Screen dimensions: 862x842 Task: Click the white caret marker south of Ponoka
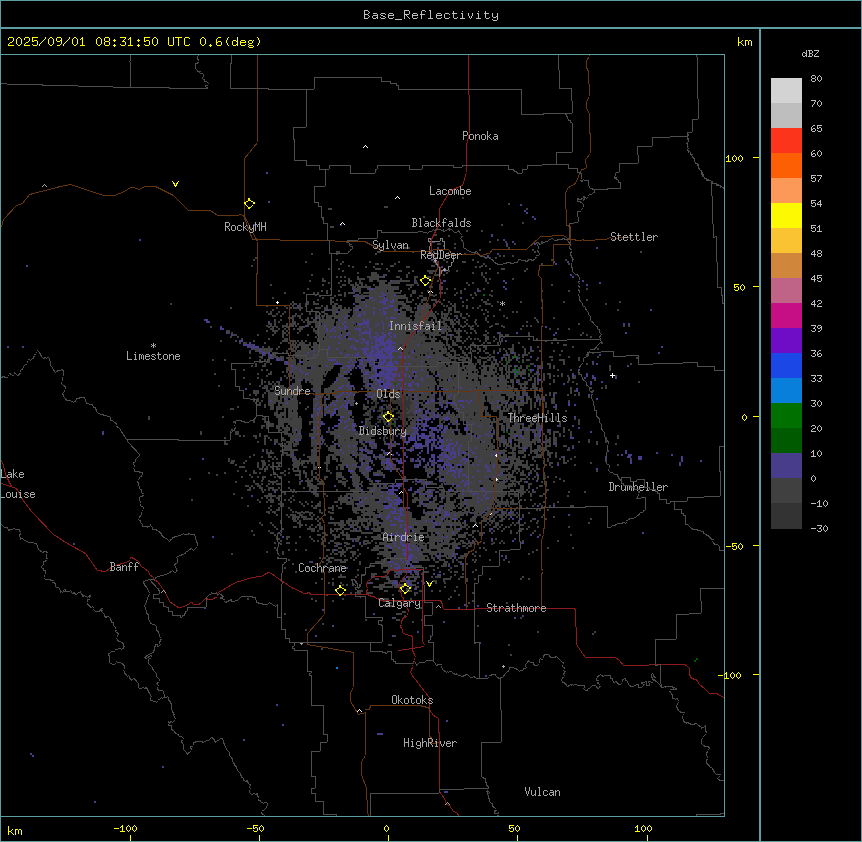click(x=365, y=147)
